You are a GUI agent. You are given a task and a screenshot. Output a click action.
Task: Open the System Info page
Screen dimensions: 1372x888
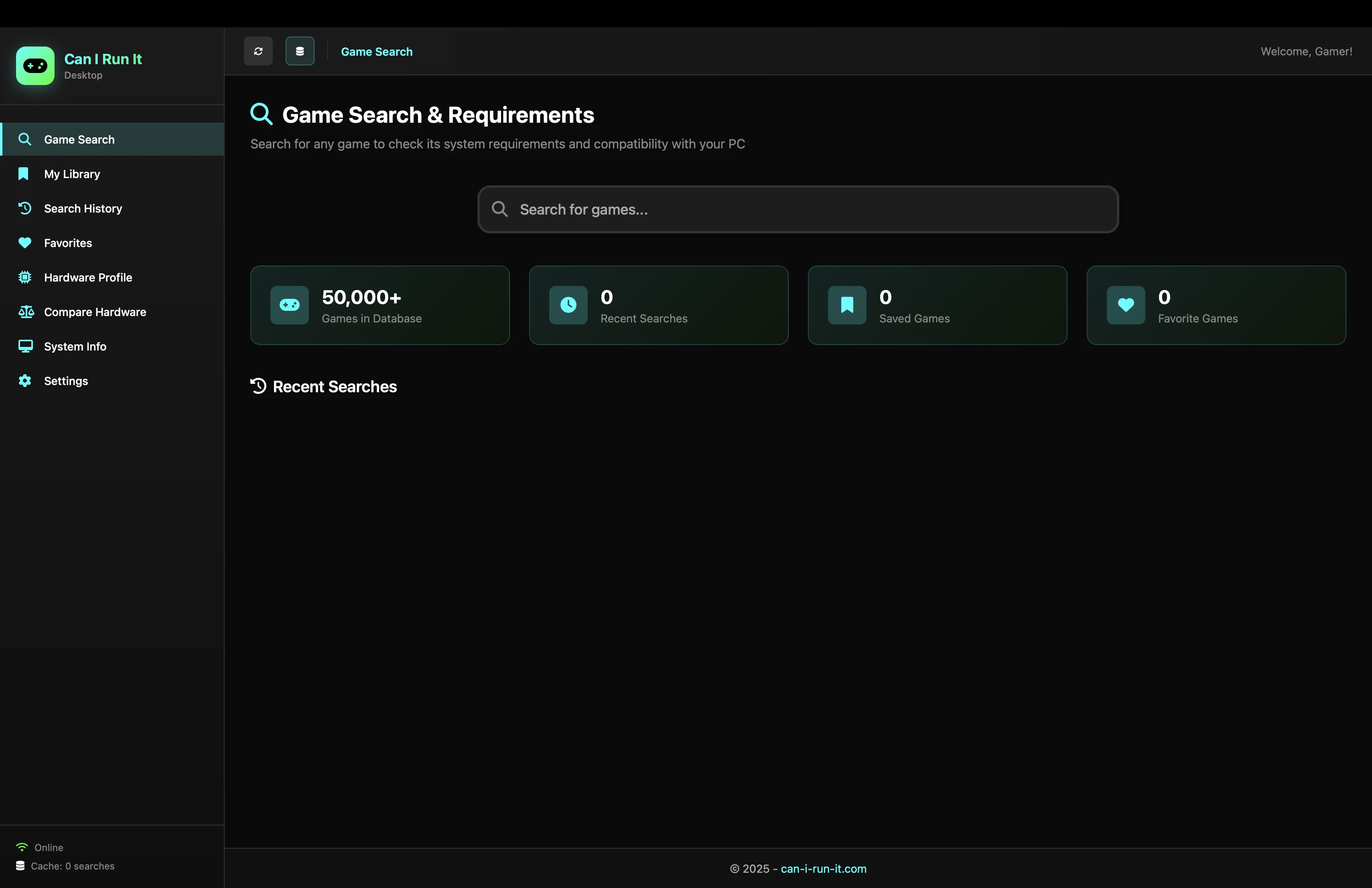click(x=112, y=346)
